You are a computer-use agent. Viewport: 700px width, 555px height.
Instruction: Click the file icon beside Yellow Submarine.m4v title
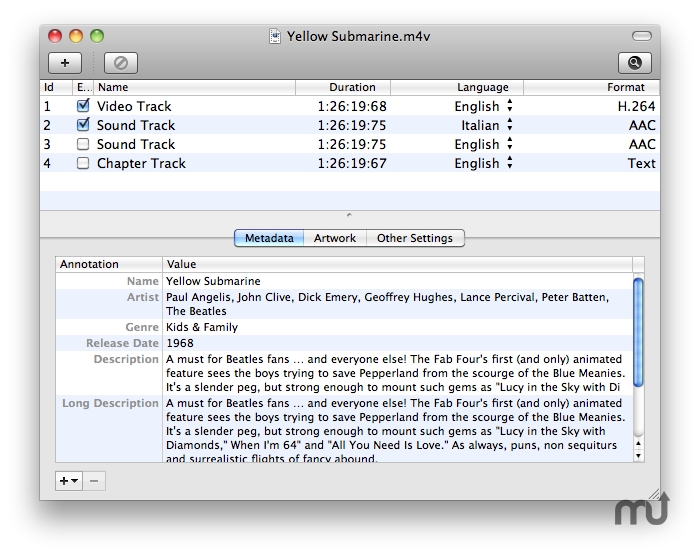tap(275, 36)
